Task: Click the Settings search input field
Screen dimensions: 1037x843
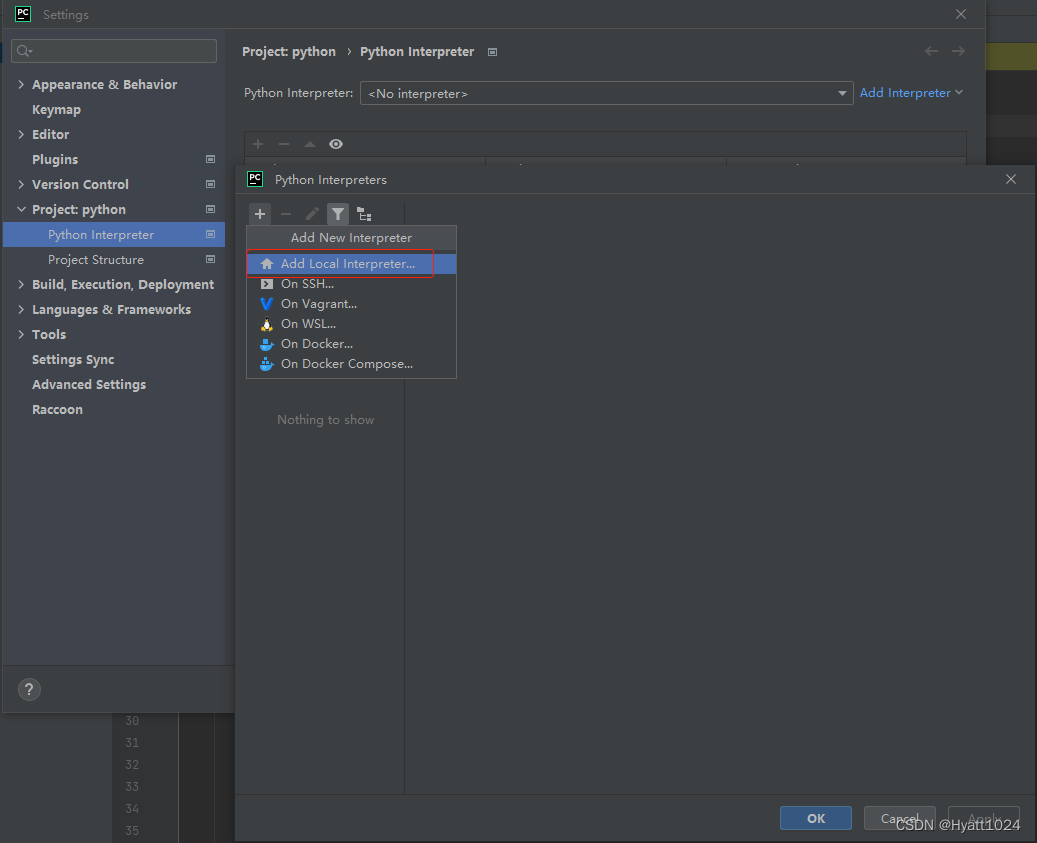Action: click(x=114, y=51)
